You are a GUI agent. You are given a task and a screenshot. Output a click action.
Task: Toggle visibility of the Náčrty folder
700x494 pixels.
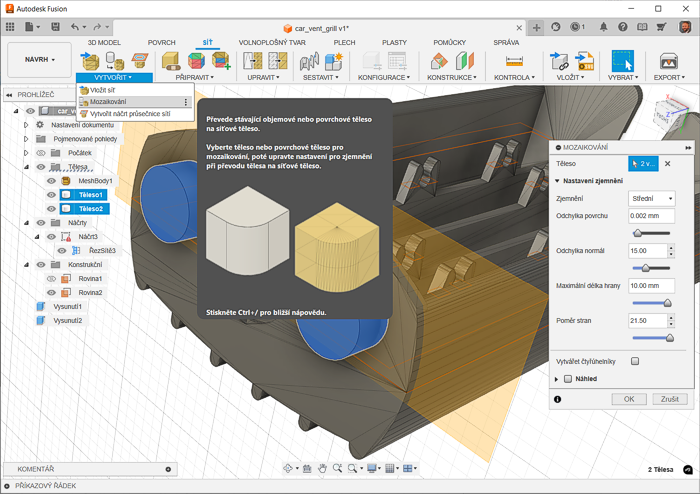(41, 222)
